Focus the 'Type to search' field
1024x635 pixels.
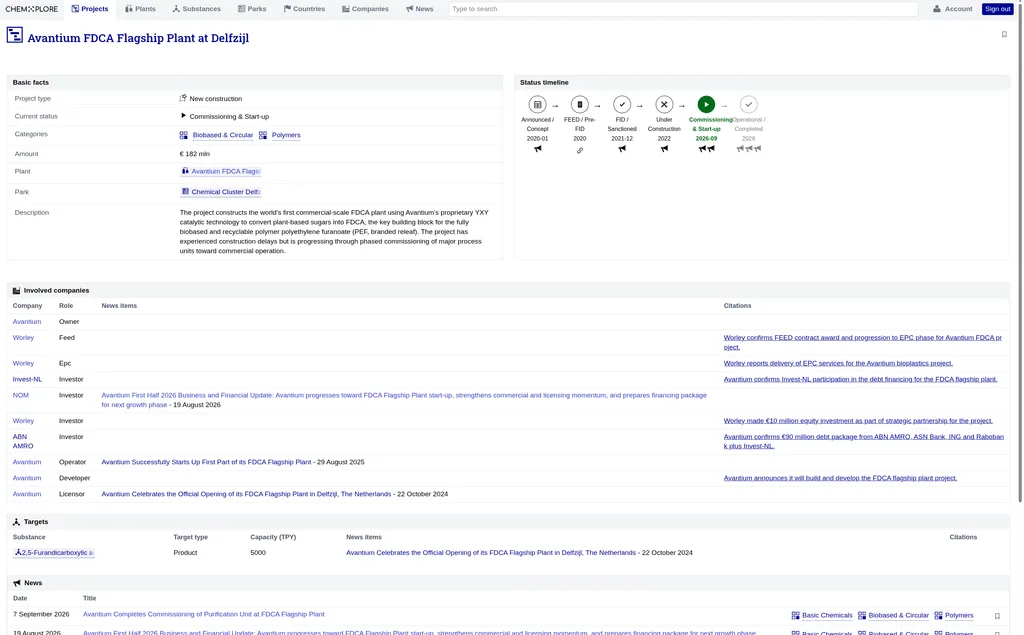(x=683, y=9)
